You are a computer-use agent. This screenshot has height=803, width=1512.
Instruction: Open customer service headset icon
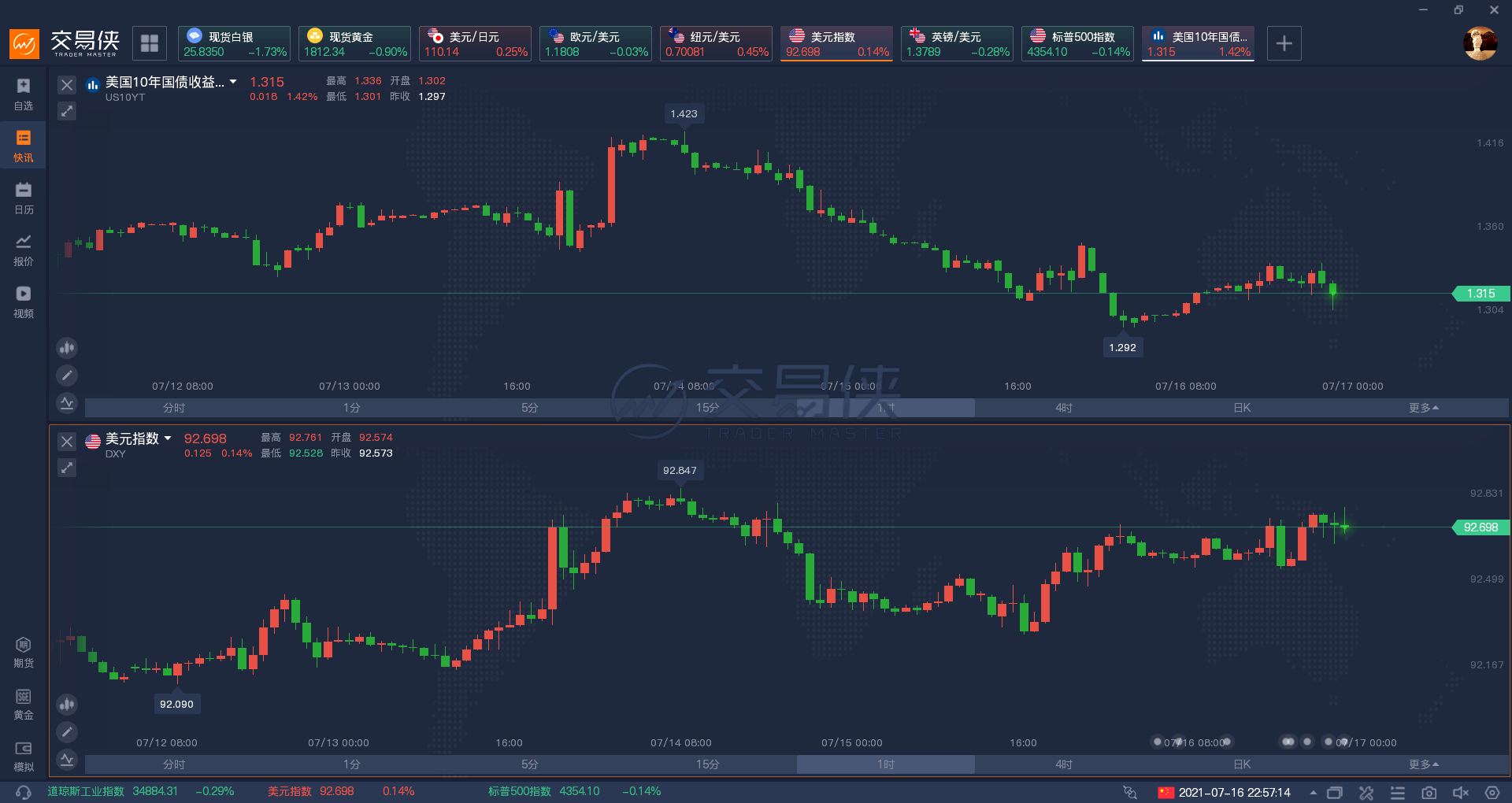point(24,792)
